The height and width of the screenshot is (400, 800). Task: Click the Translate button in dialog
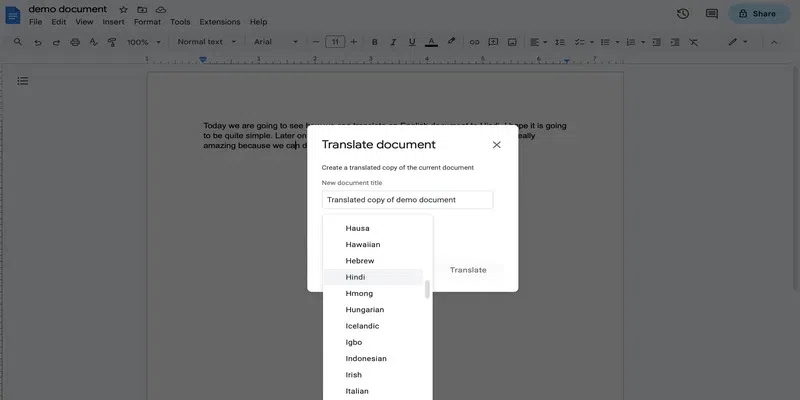(468, 270)
